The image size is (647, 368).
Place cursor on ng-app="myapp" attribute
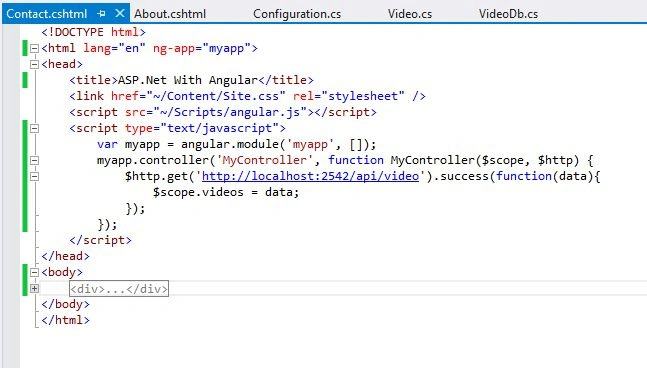point(202,48)
